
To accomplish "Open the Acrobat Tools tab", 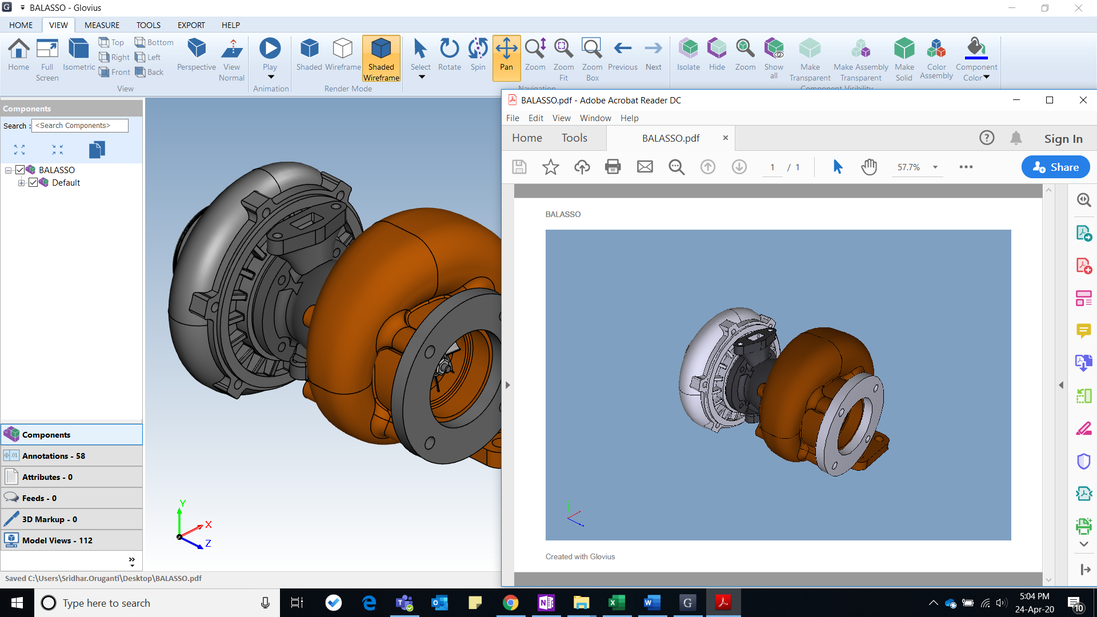I will click(574, 138).
